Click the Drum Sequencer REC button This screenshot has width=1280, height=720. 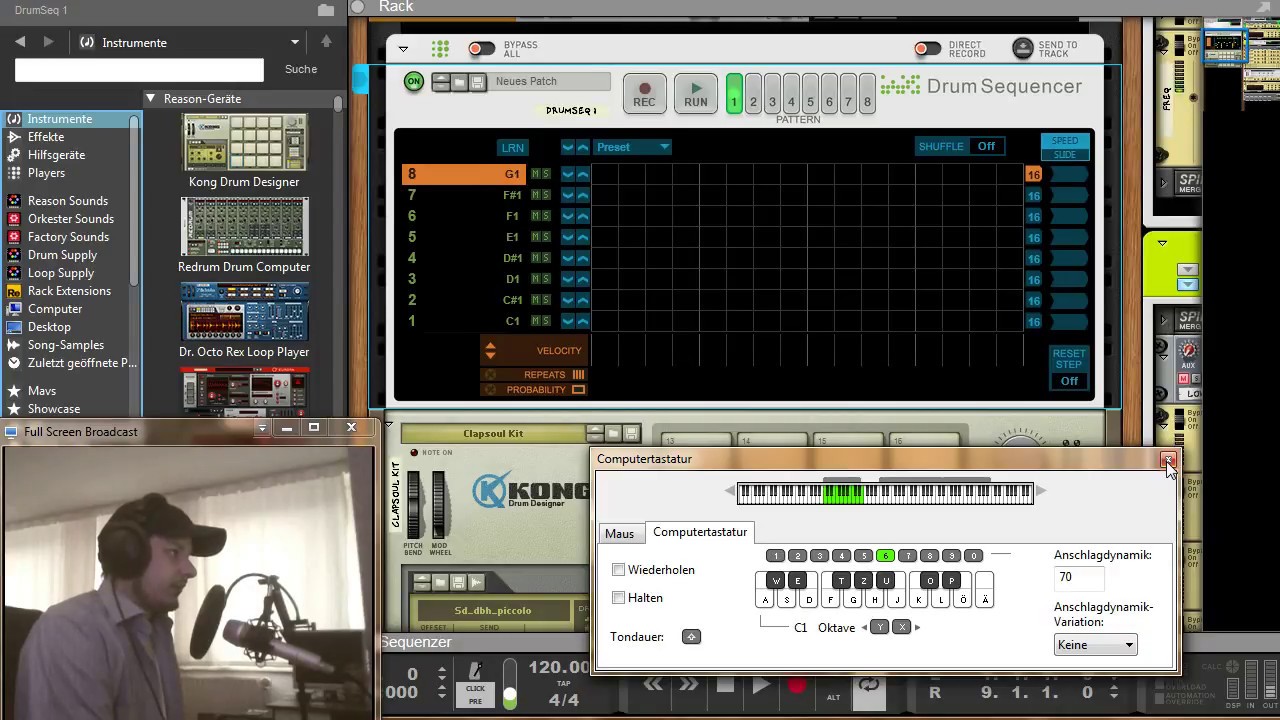[644, 94]
